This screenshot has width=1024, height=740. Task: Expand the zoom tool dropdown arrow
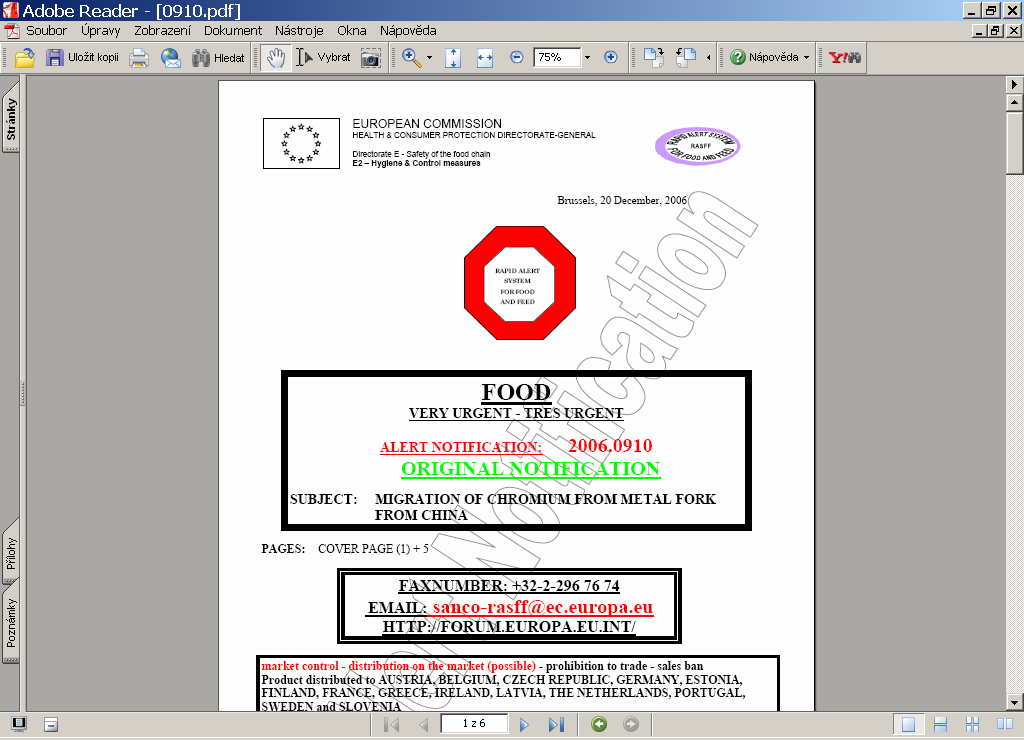(429, 57)
